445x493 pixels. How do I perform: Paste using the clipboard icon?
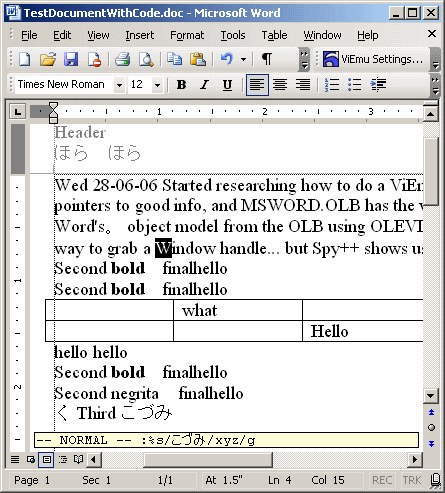point(198,59)
